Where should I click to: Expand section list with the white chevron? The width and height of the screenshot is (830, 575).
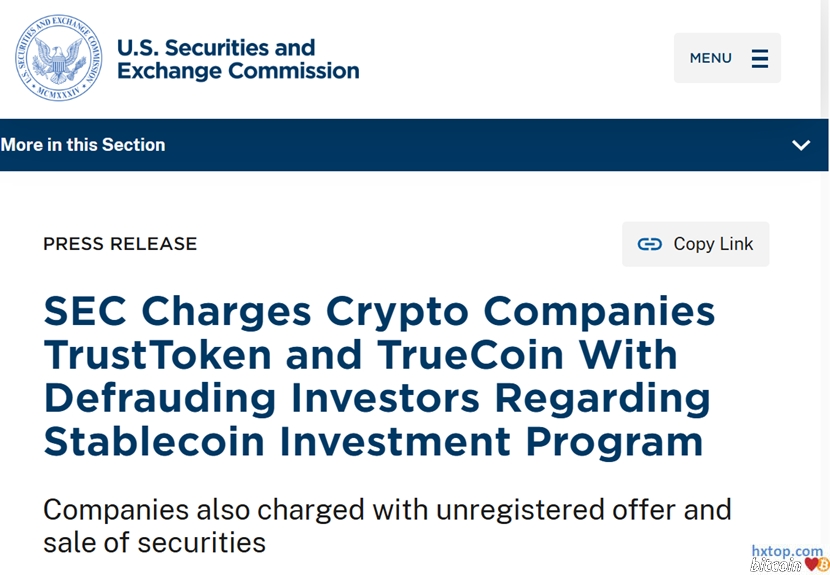(801, 145)
